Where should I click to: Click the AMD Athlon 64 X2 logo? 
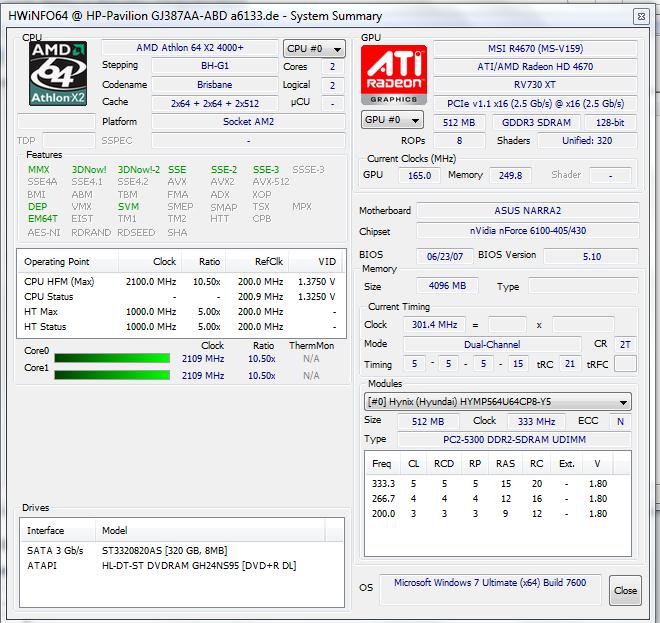58,73
